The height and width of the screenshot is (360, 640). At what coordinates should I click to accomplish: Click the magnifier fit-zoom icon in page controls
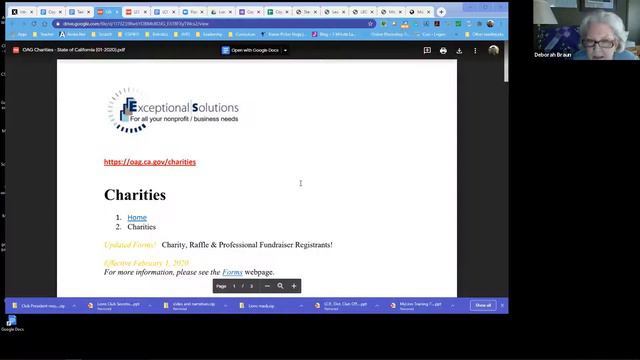pyautogui.click(x=280, y=286)
